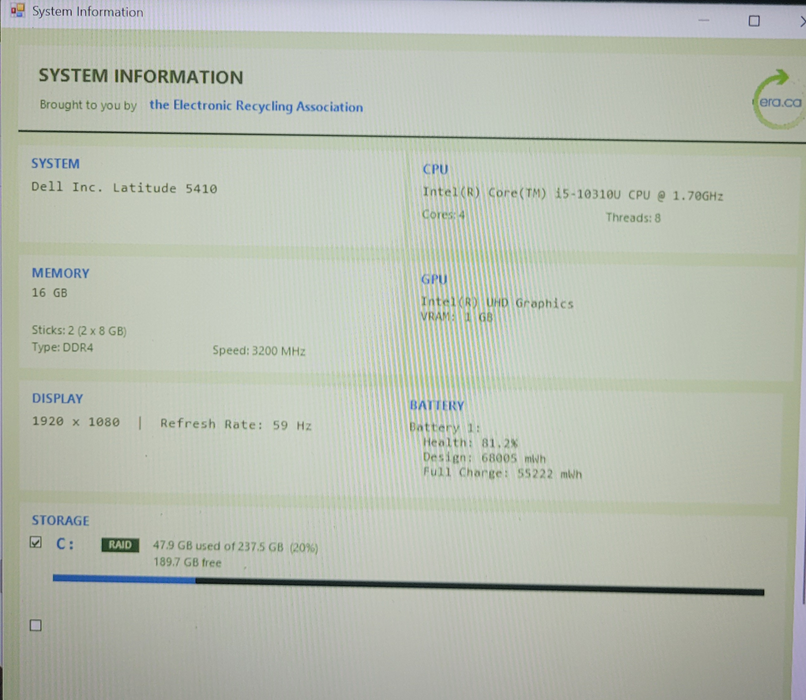This screenshot has height=700, width=806.
Task: Click the 47.9 GB used of 237.5 GB text
Action: (x=235, y=546)
